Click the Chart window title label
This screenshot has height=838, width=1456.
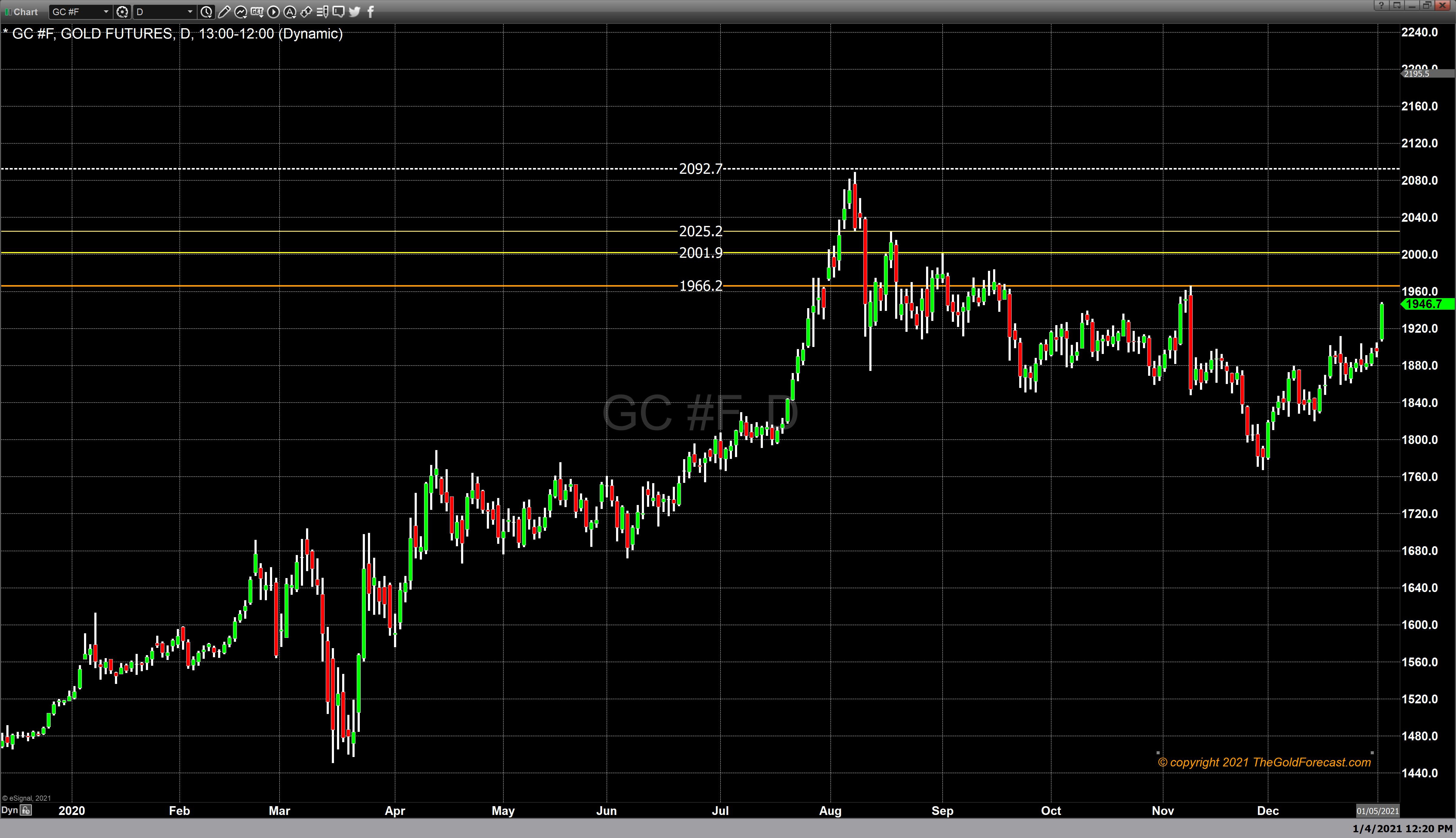(25, 12)
